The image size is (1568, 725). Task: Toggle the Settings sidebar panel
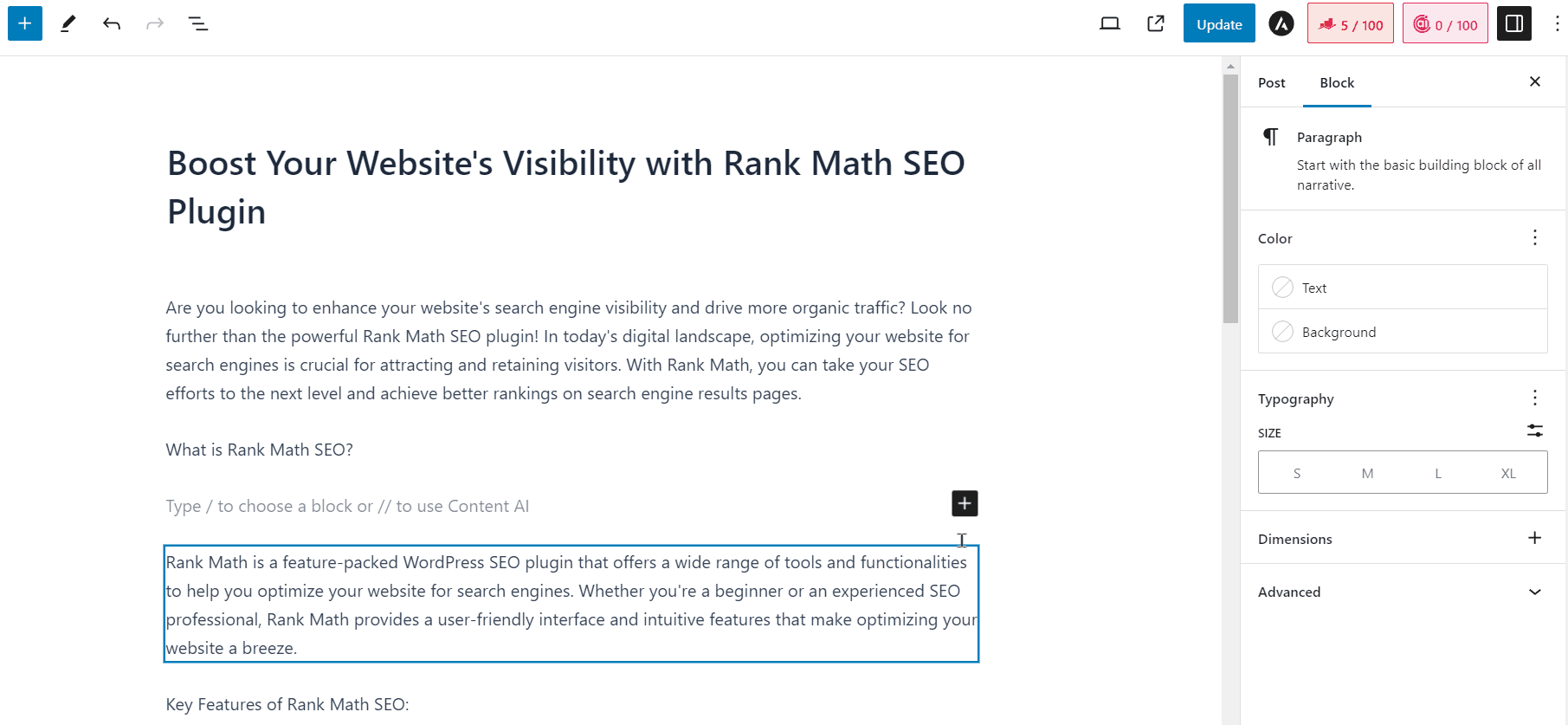click(1514, 24)
